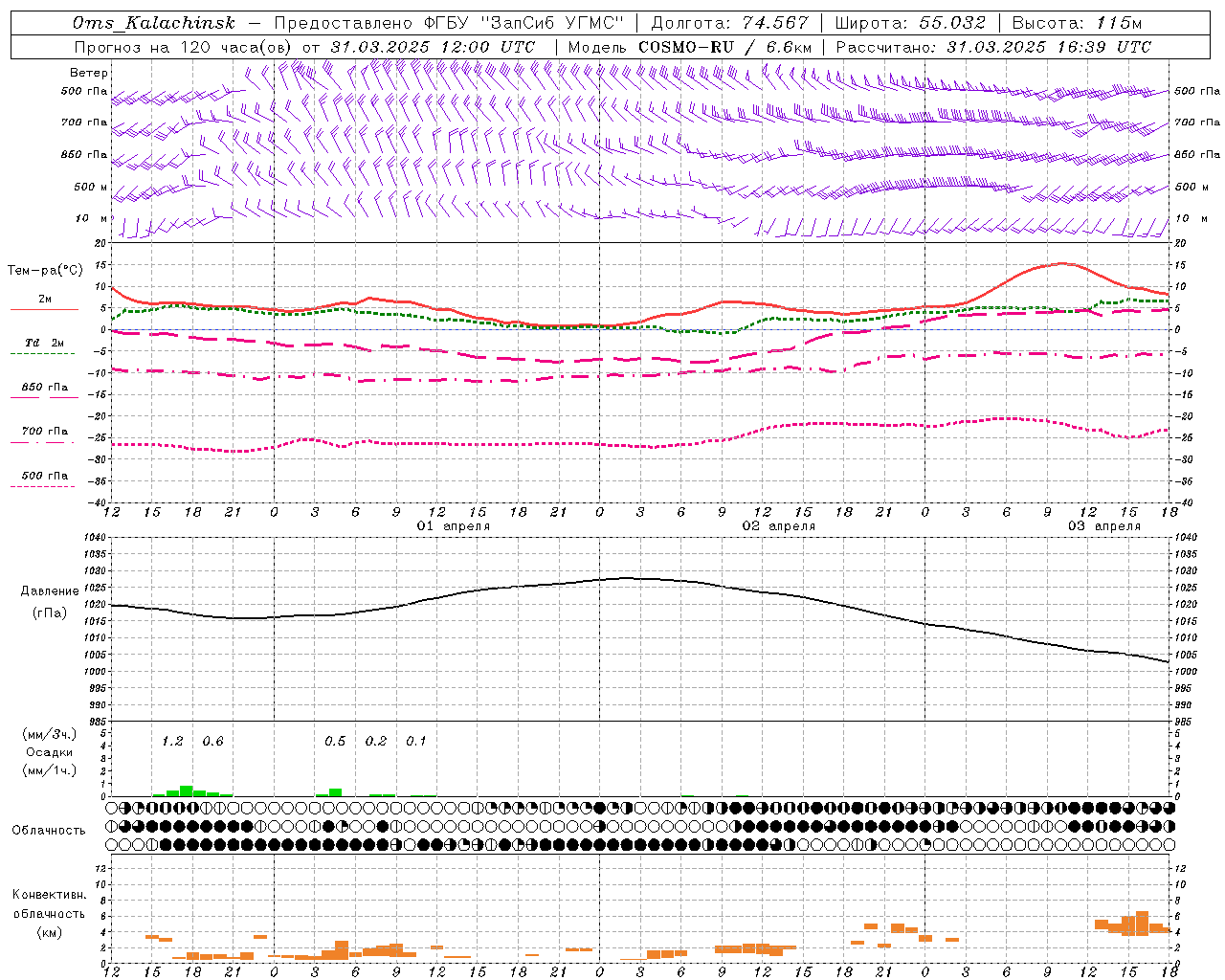Click the '0.1' precipitation amount
This screenshot has width=1225, height=980.
(416, 742)
